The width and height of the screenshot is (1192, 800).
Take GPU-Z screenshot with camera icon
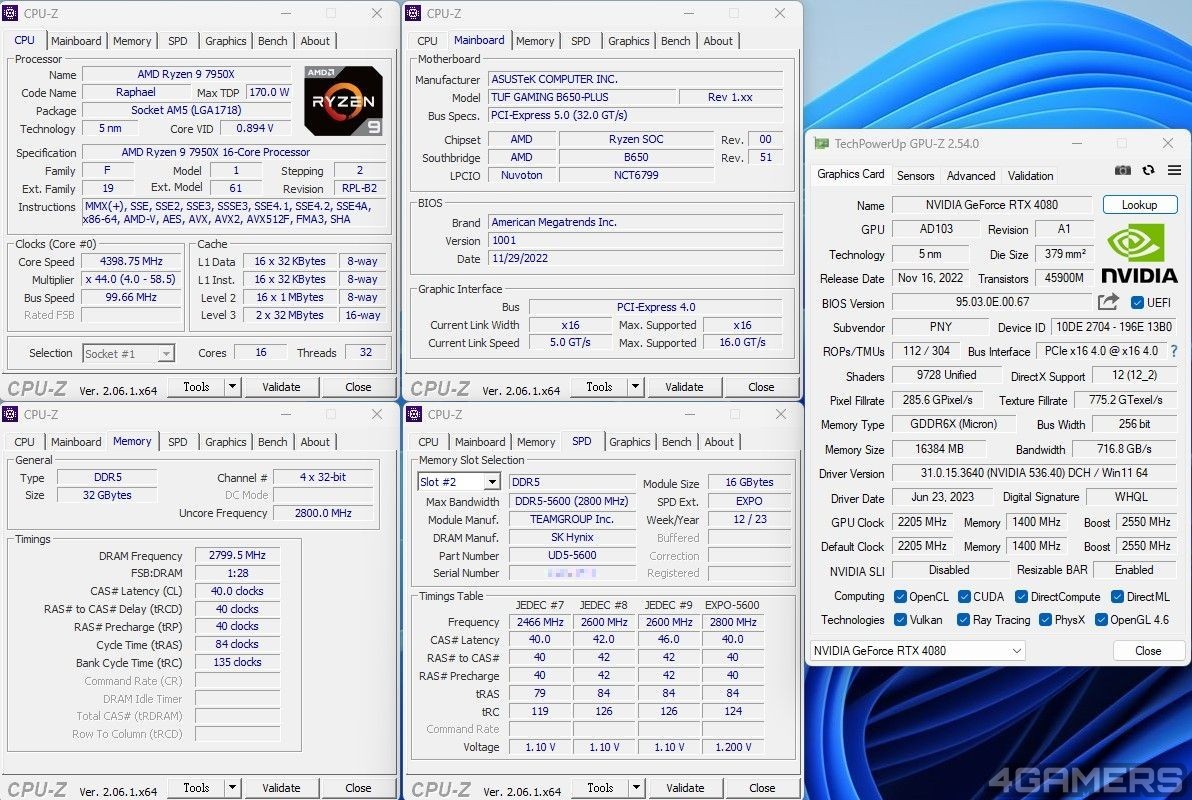point(1122,171)
